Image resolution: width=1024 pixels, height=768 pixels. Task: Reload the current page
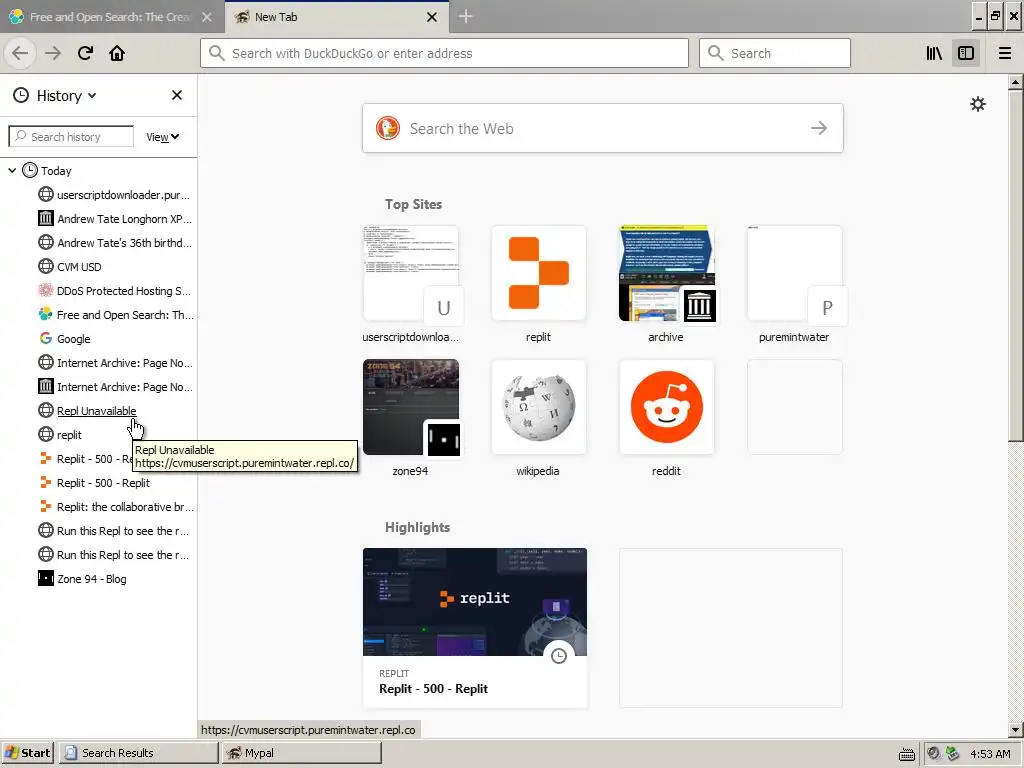tap(85, 53)
